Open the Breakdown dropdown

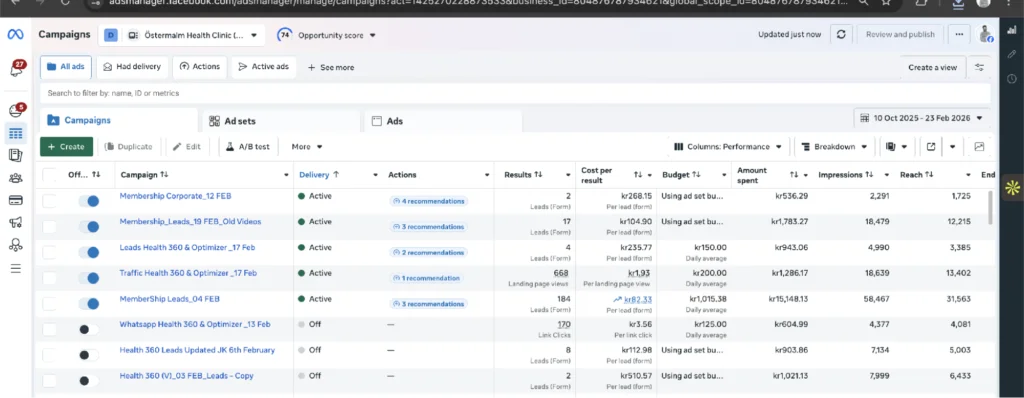(834, 147)
